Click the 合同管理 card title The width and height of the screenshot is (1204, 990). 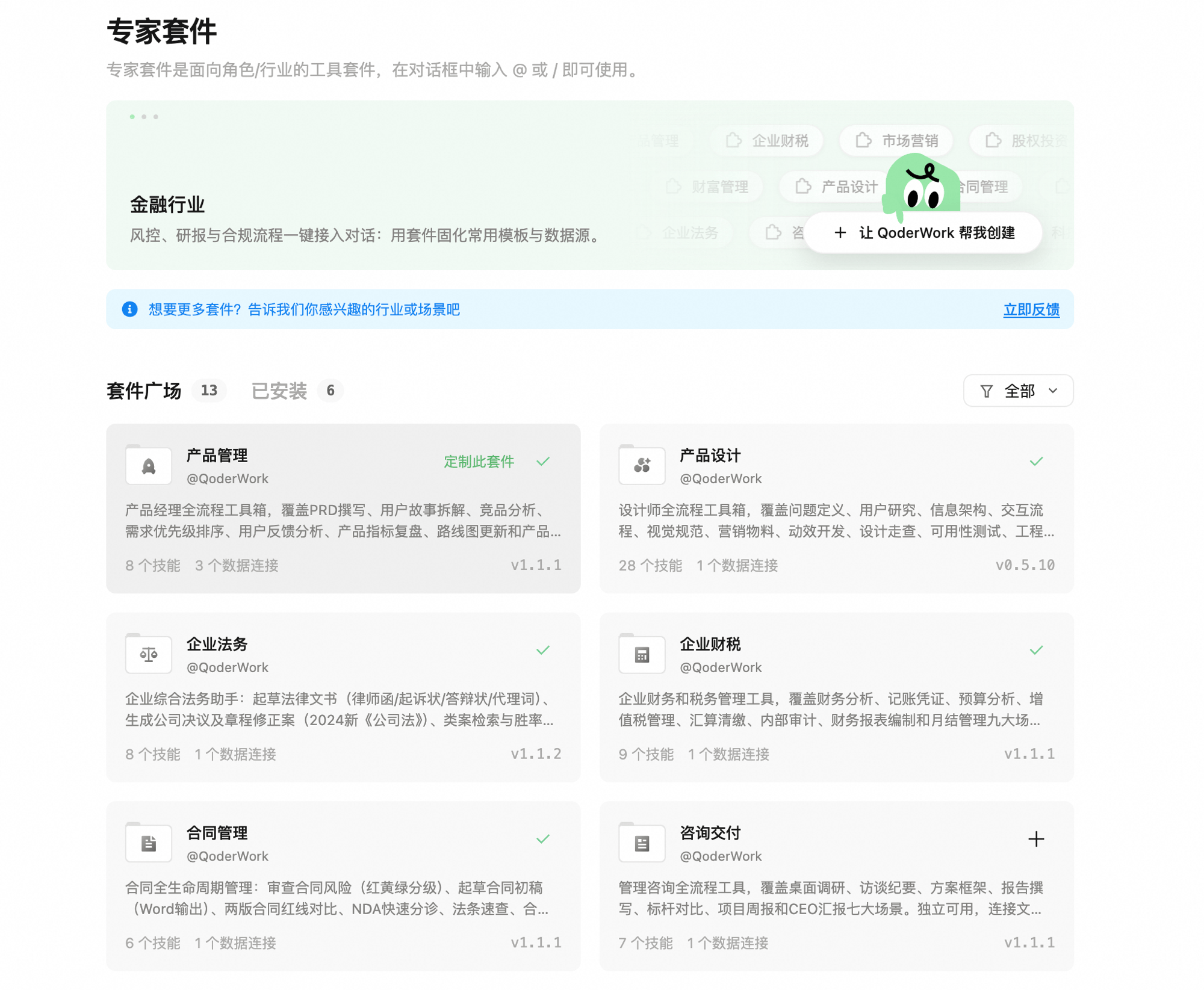(x=217, y=833)
